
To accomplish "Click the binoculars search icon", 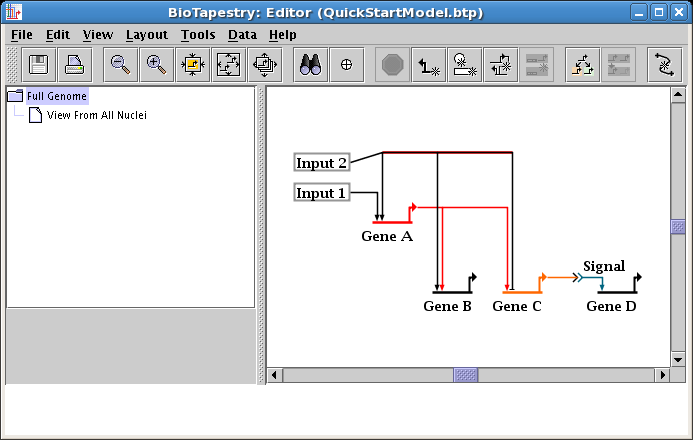I will point(311,64).
